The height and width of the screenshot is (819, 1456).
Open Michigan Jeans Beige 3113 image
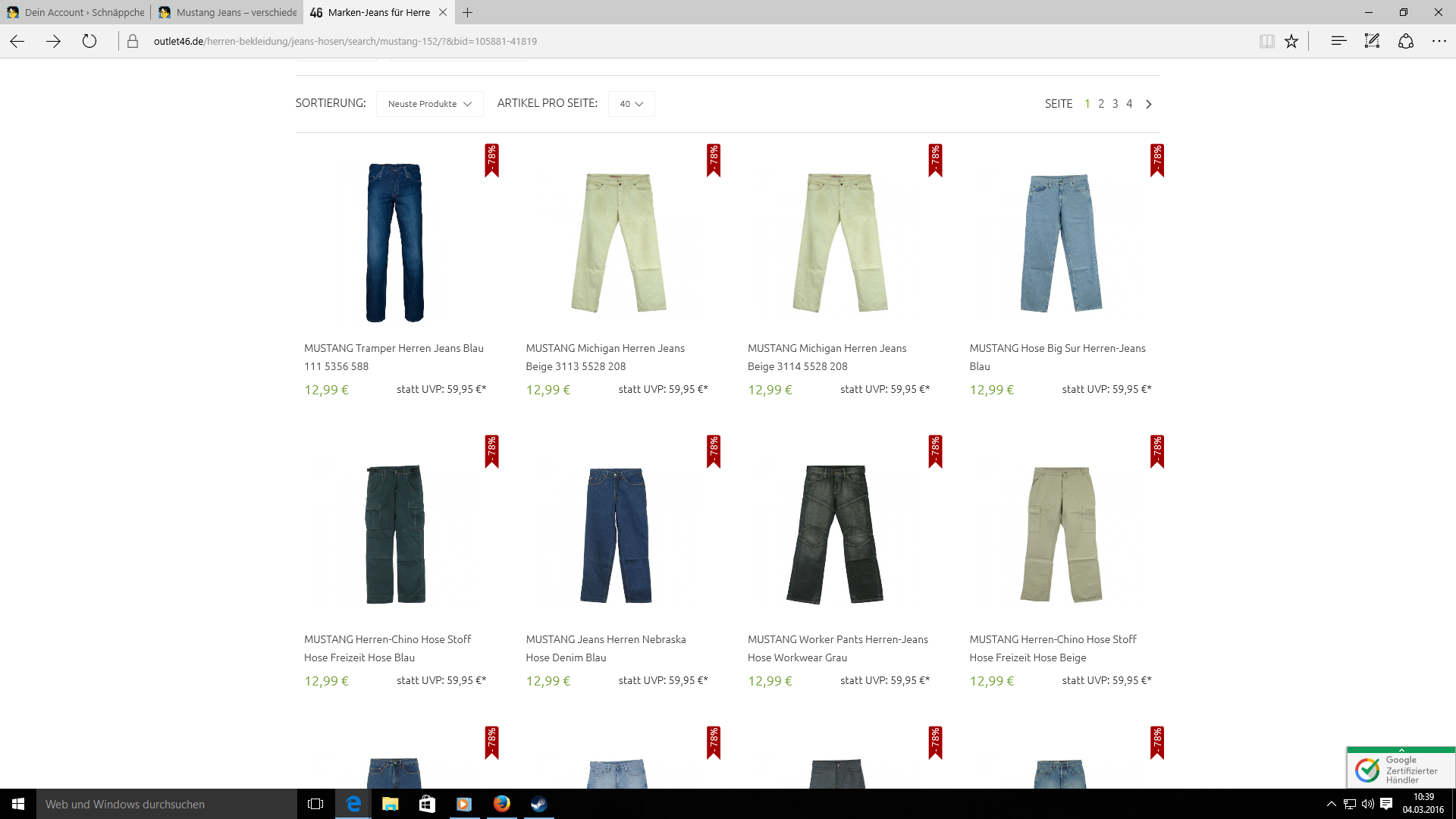(x=619, y=243)
